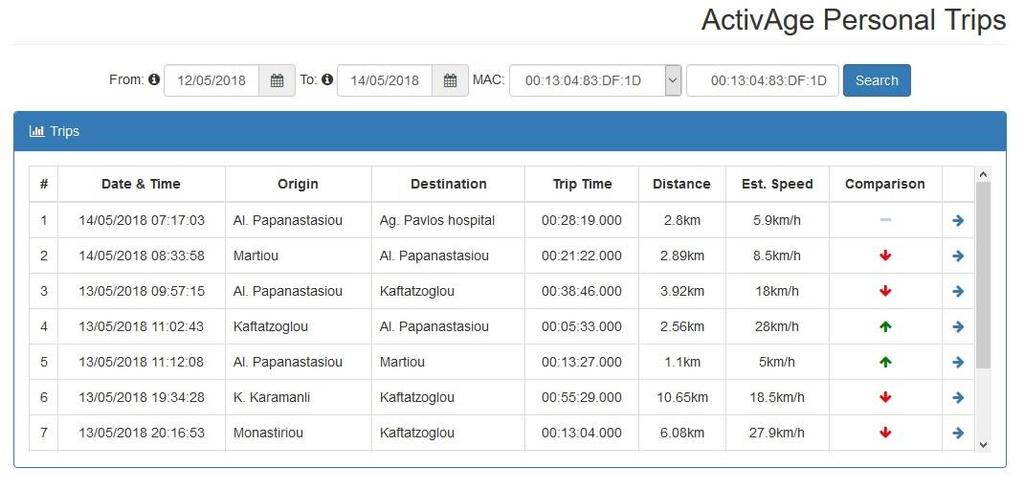Click trip time 00:55:29.000
The height and width of the screenshot is (490, 1024).
pyautogui.click(x=581, y=397)
